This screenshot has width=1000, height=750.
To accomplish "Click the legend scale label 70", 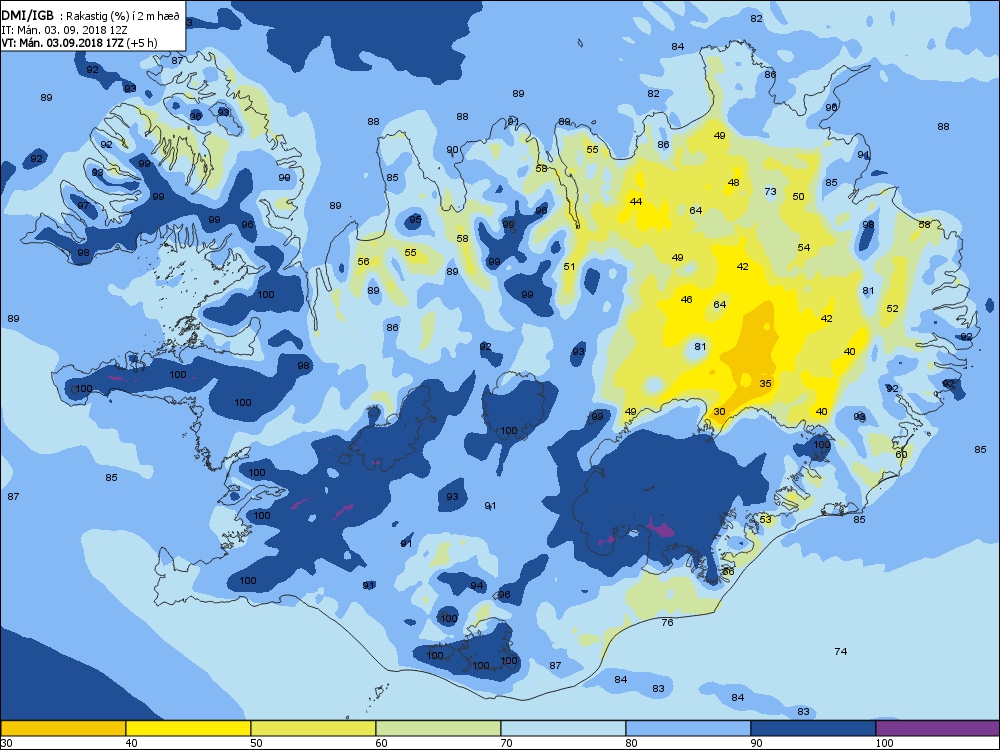I will 504,743.
